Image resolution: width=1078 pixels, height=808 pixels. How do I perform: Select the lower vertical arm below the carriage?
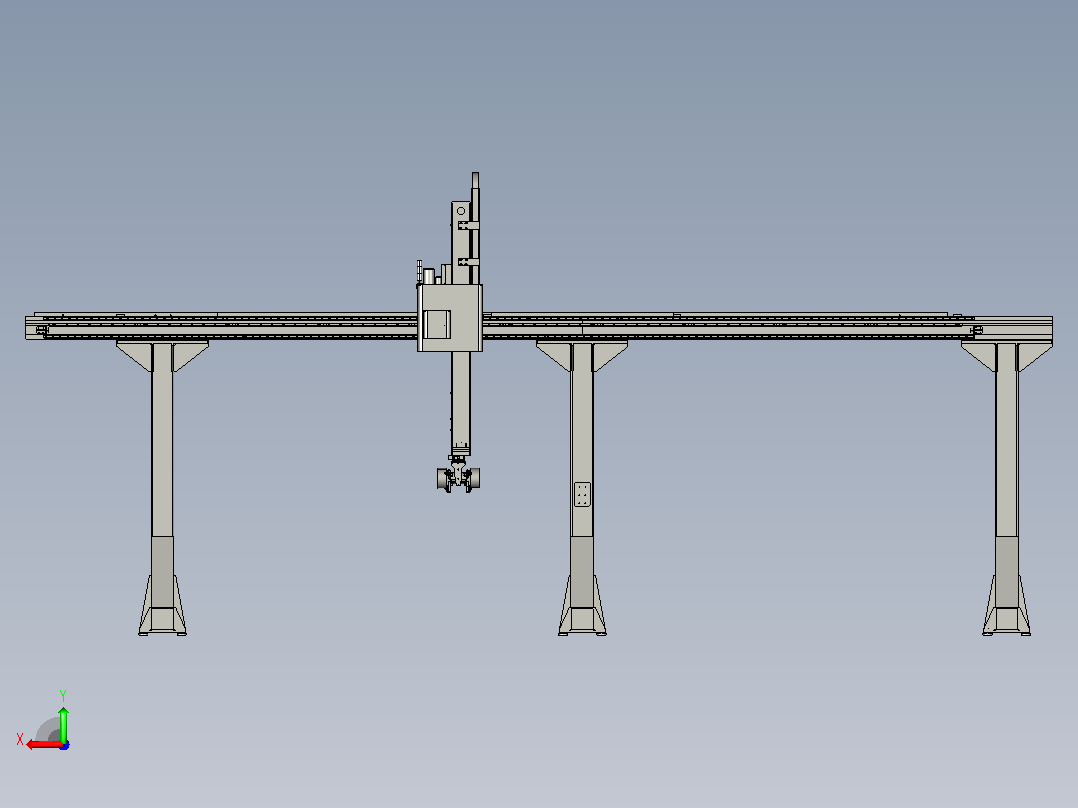461,403
